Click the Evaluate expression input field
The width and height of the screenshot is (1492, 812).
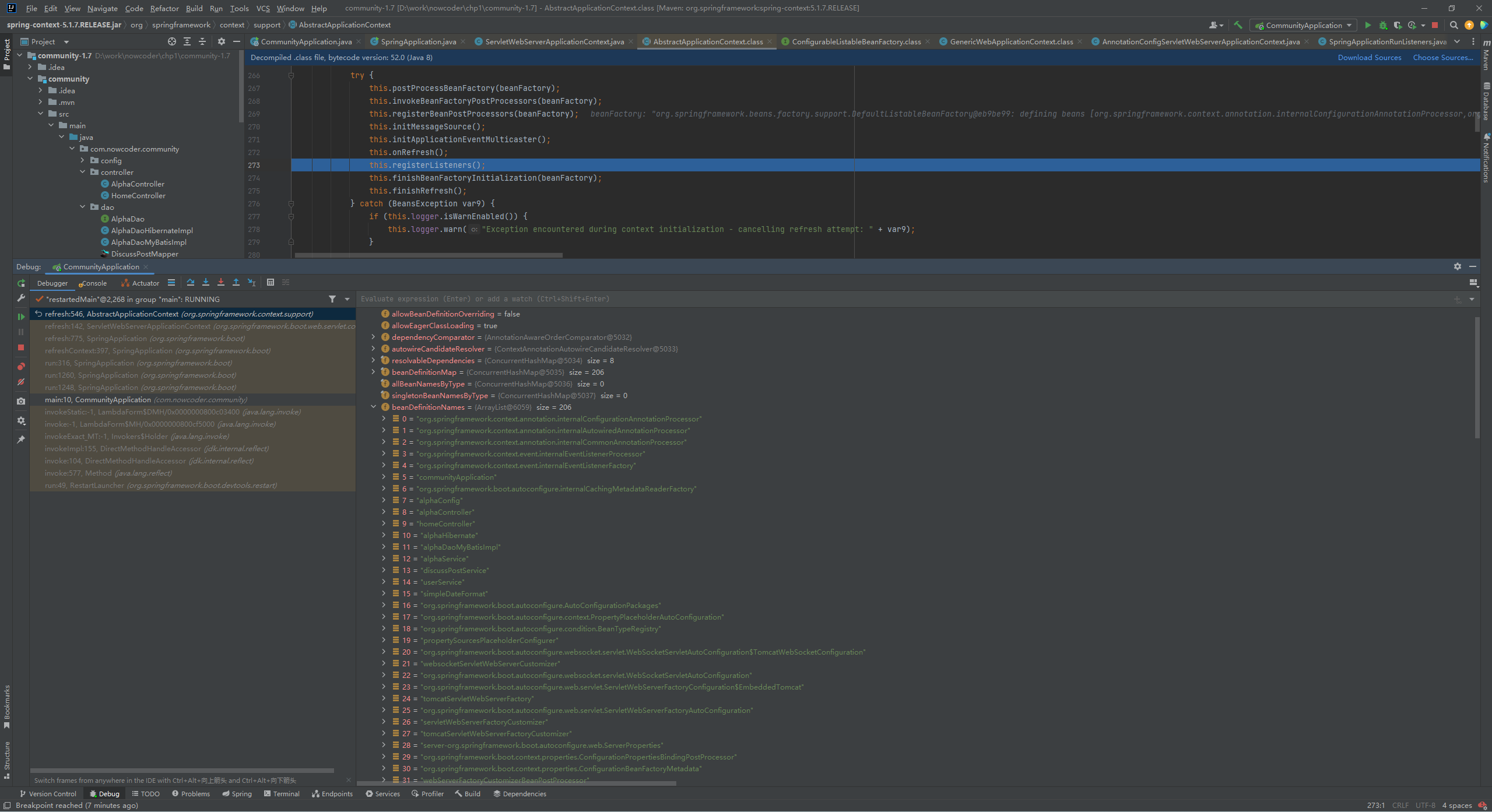[x=904, y=299]
